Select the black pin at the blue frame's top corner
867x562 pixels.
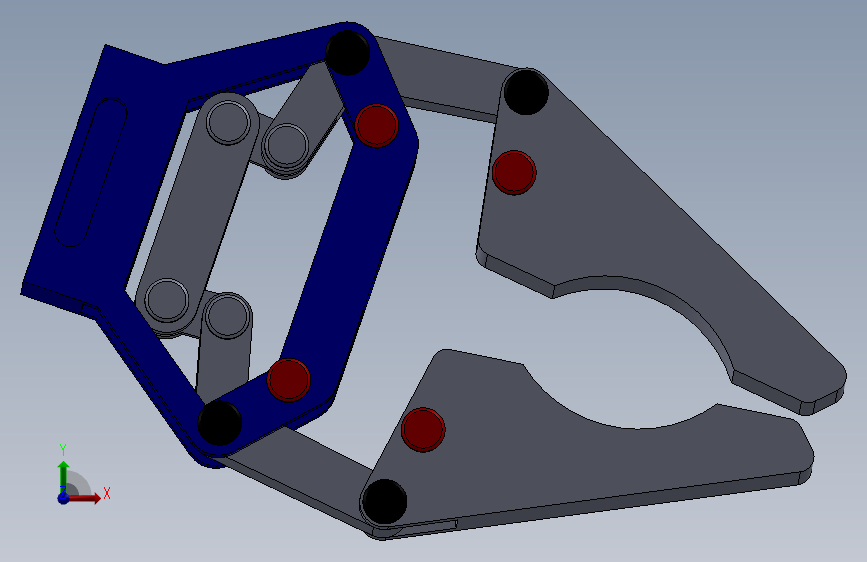[347, 53]
